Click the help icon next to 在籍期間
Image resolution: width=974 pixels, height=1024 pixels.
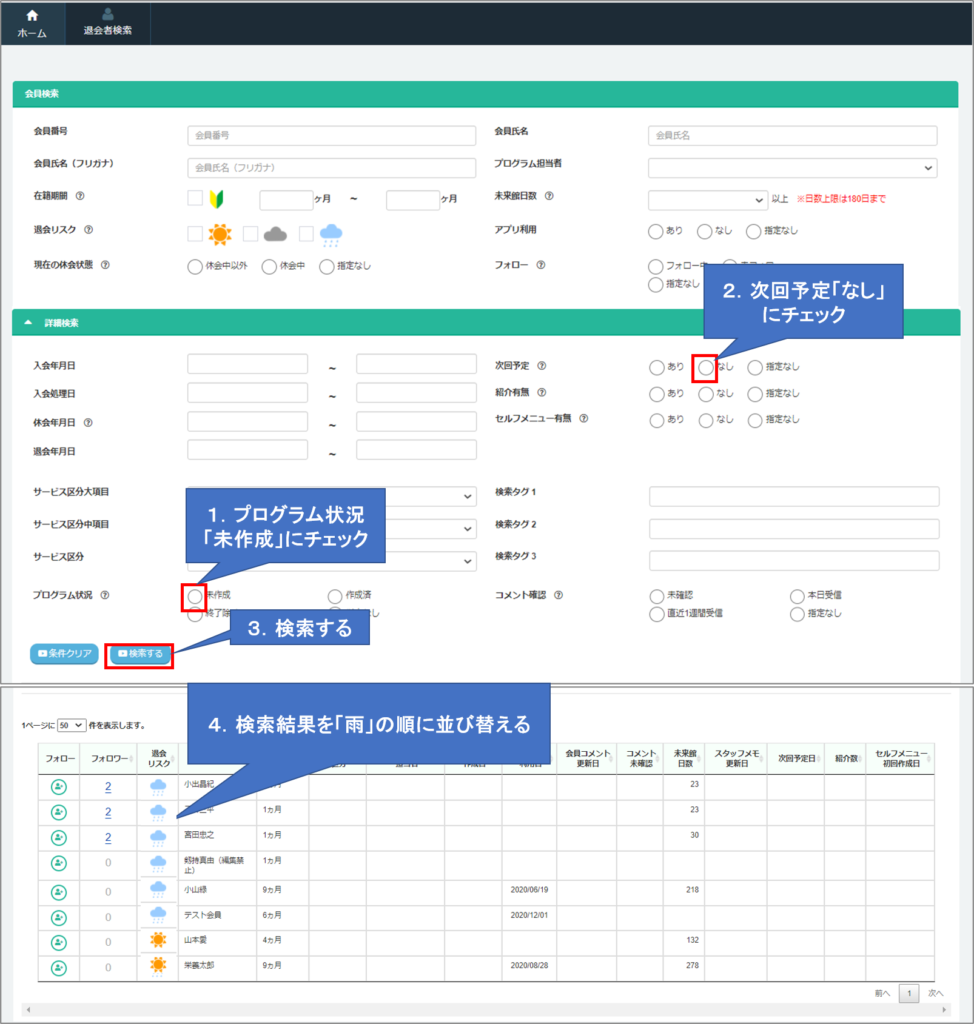80,197
